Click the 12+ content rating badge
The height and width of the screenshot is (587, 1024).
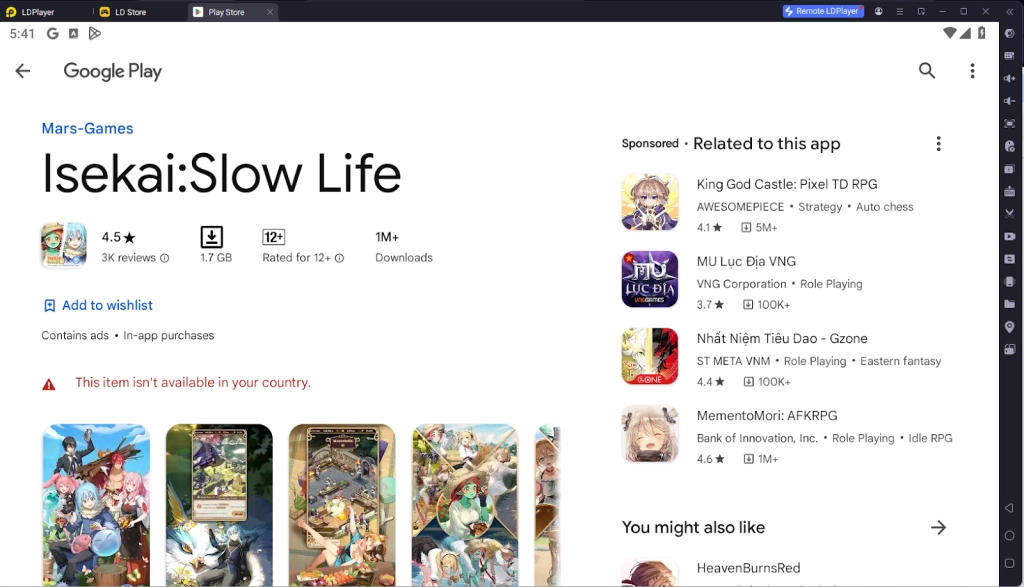pyautogui.click(x=274, y=236)
